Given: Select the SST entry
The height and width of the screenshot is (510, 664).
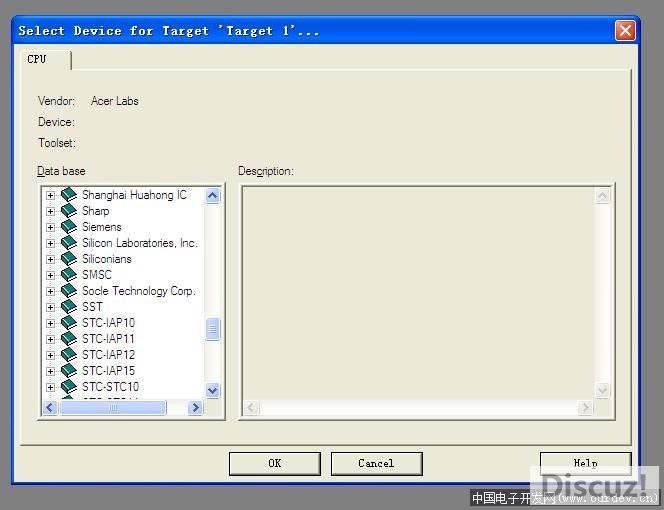Looking at the screenshot, I should [92, 307].
